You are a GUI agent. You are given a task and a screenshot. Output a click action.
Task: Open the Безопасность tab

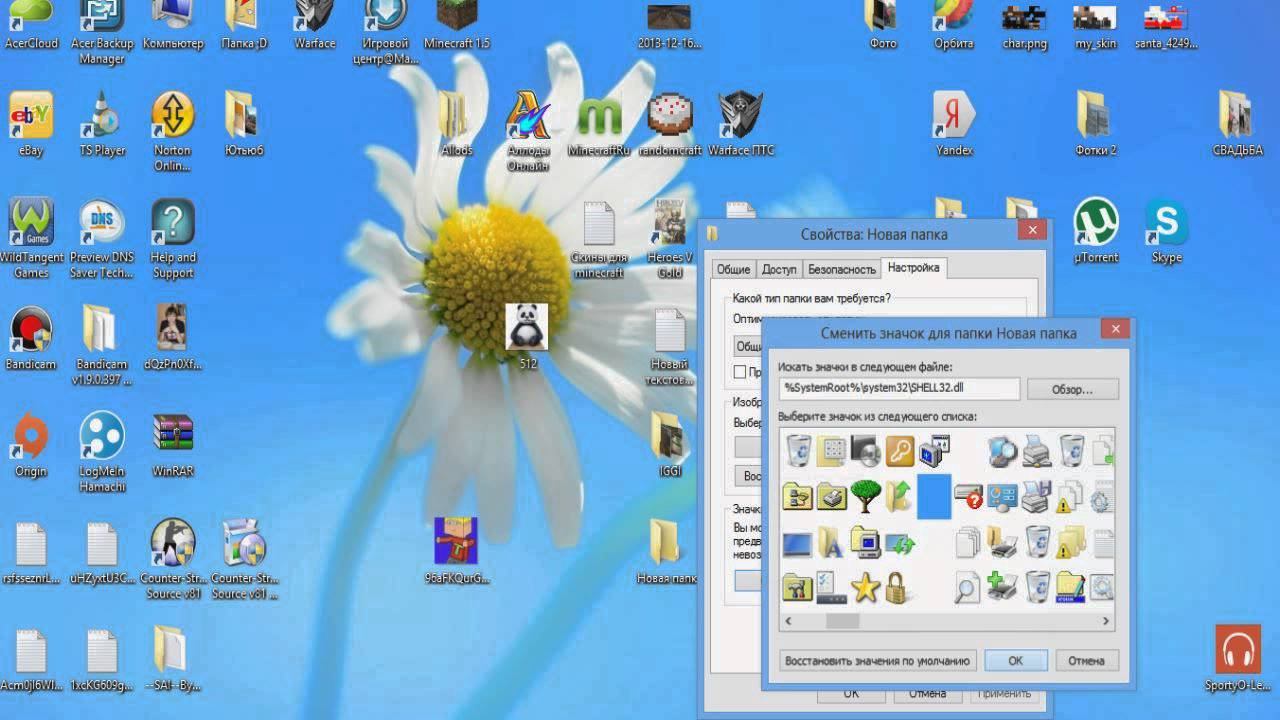841,269
